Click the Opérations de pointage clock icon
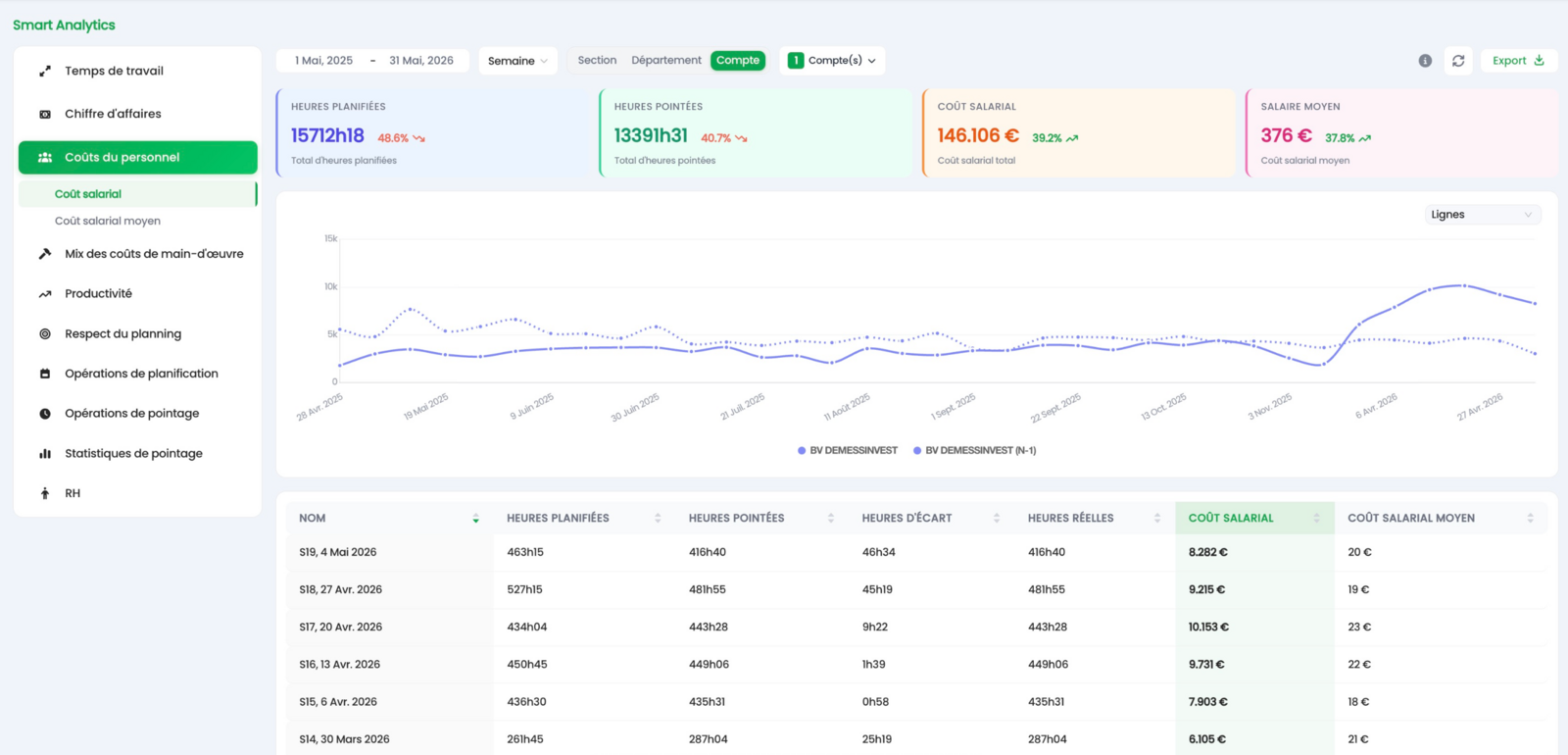Image resolution: width=1568 pixels, height=755 pixels. [45, 414]
